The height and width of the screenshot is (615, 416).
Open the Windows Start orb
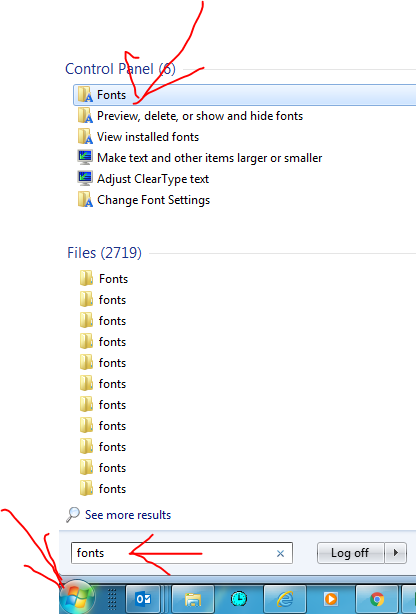point(77,598)
